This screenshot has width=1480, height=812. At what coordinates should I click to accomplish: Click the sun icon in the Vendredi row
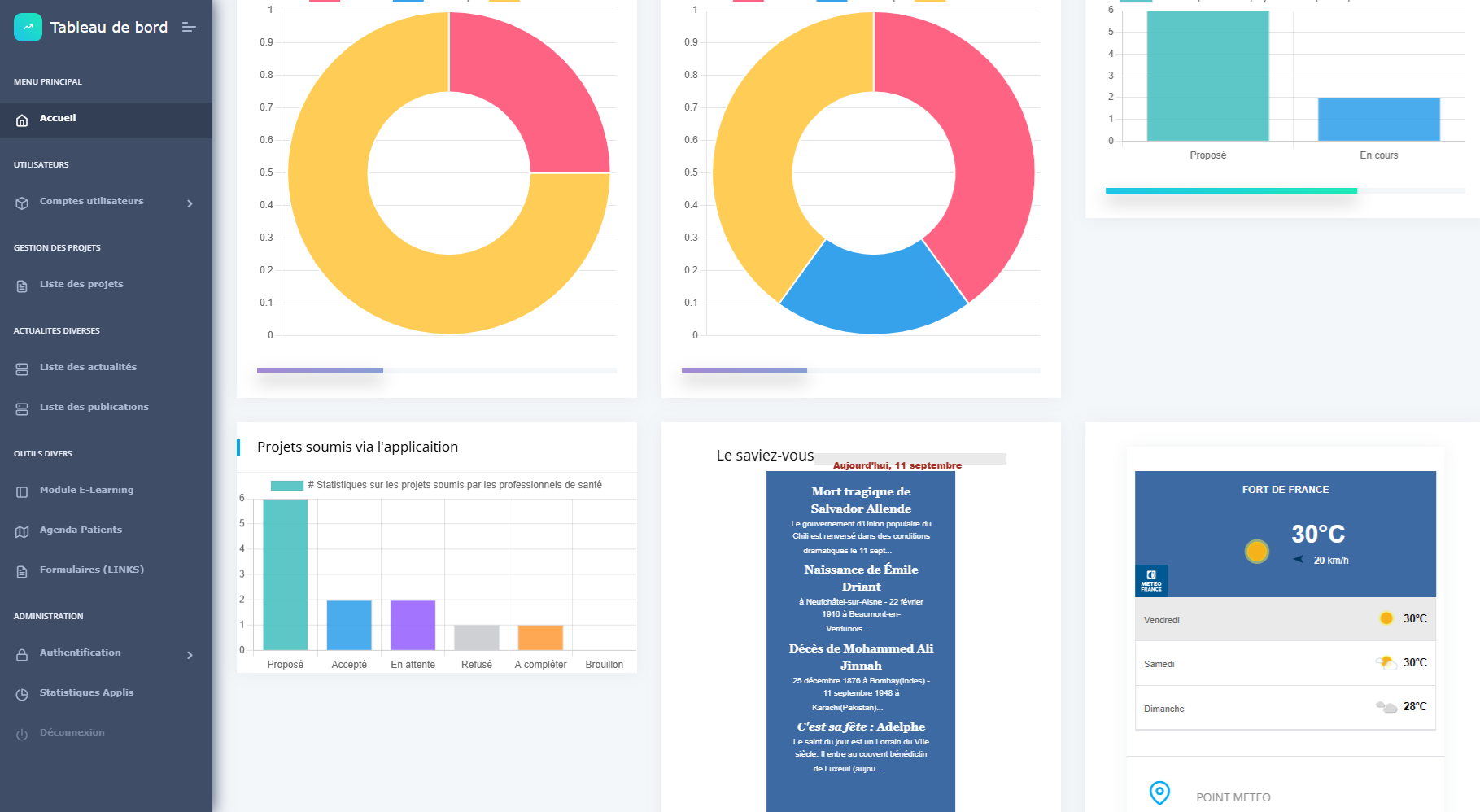(x=1386, y=618)
